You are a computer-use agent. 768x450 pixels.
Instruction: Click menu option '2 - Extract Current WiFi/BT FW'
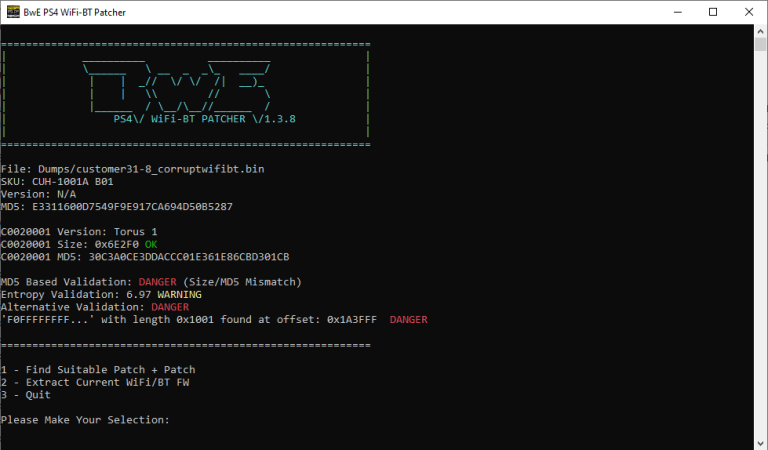click(95, 382)
